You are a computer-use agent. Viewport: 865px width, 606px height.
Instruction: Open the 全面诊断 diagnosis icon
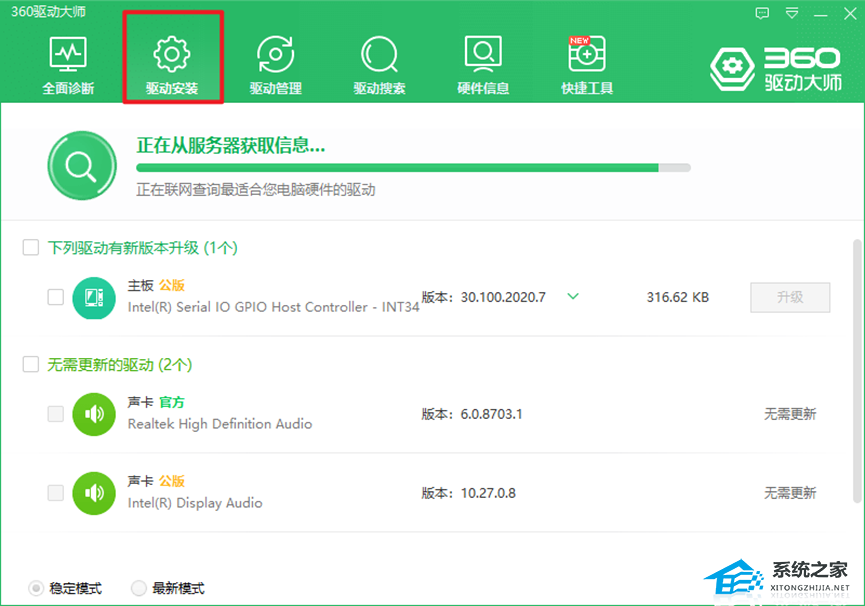point(68,55)
